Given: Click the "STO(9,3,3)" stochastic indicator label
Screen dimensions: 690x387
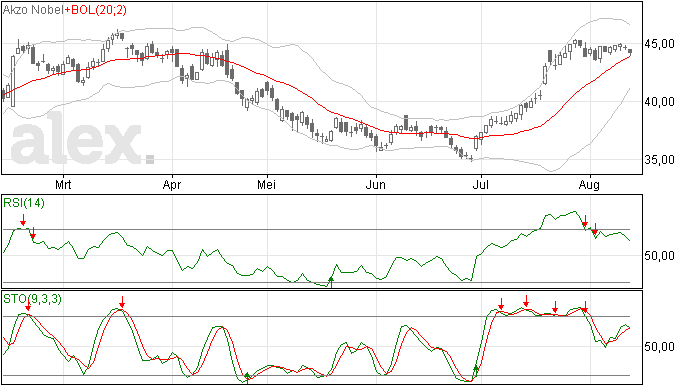Looking at the screenshot, I should click(x=33, y=299).
